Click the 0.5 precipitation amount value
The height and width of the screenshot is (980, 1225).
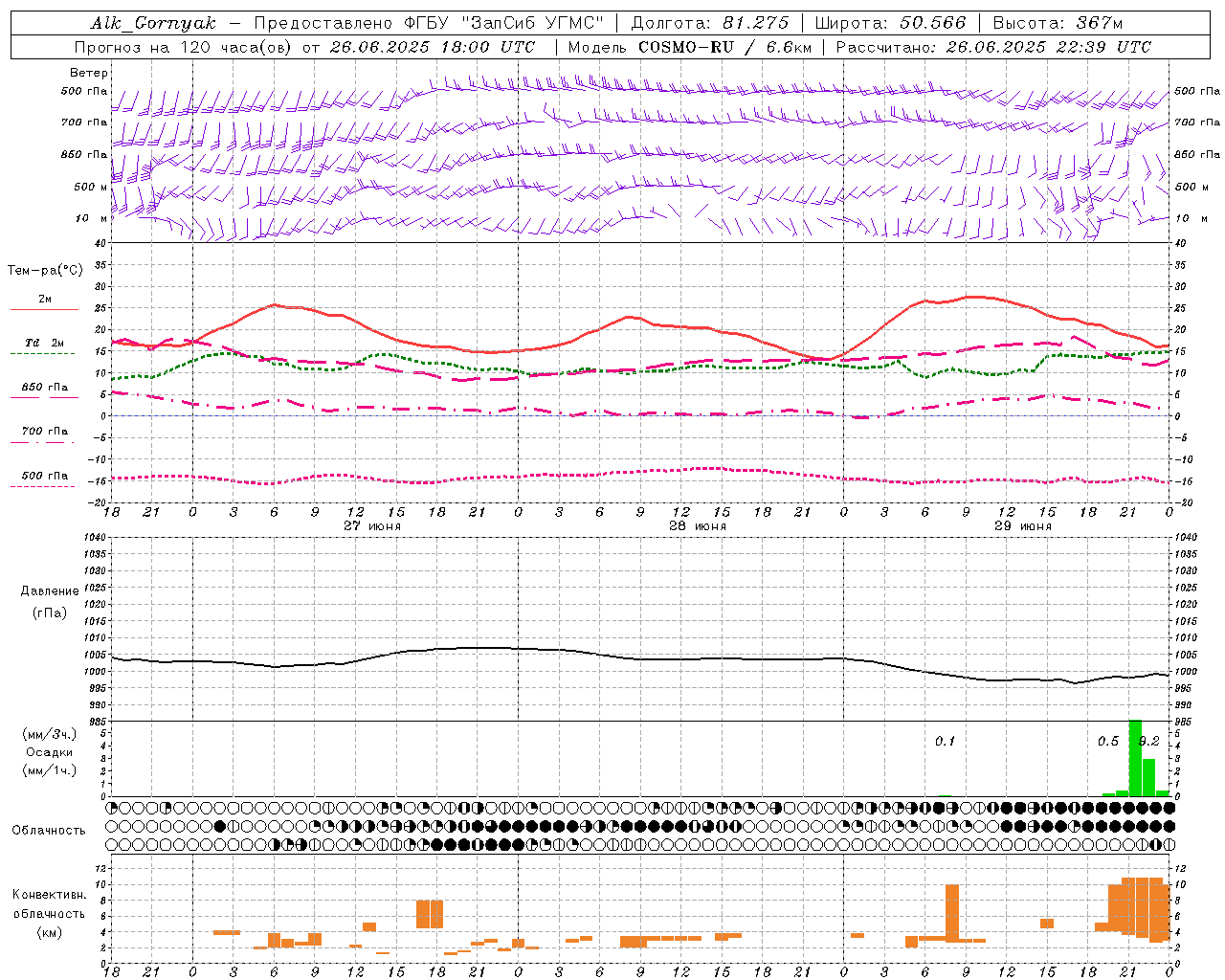click(1108, 741)
